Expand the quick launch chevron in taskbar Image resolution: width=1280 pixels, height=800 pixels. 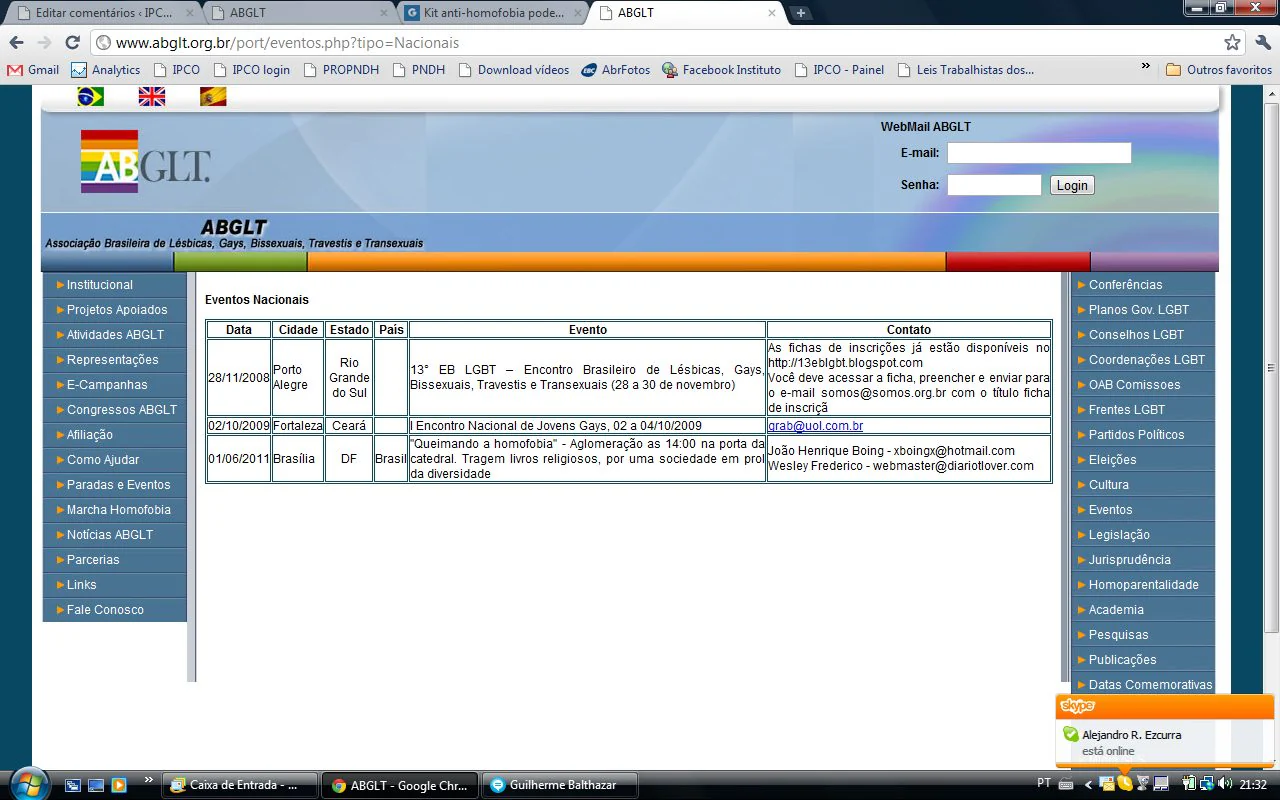tap(149, 780)
